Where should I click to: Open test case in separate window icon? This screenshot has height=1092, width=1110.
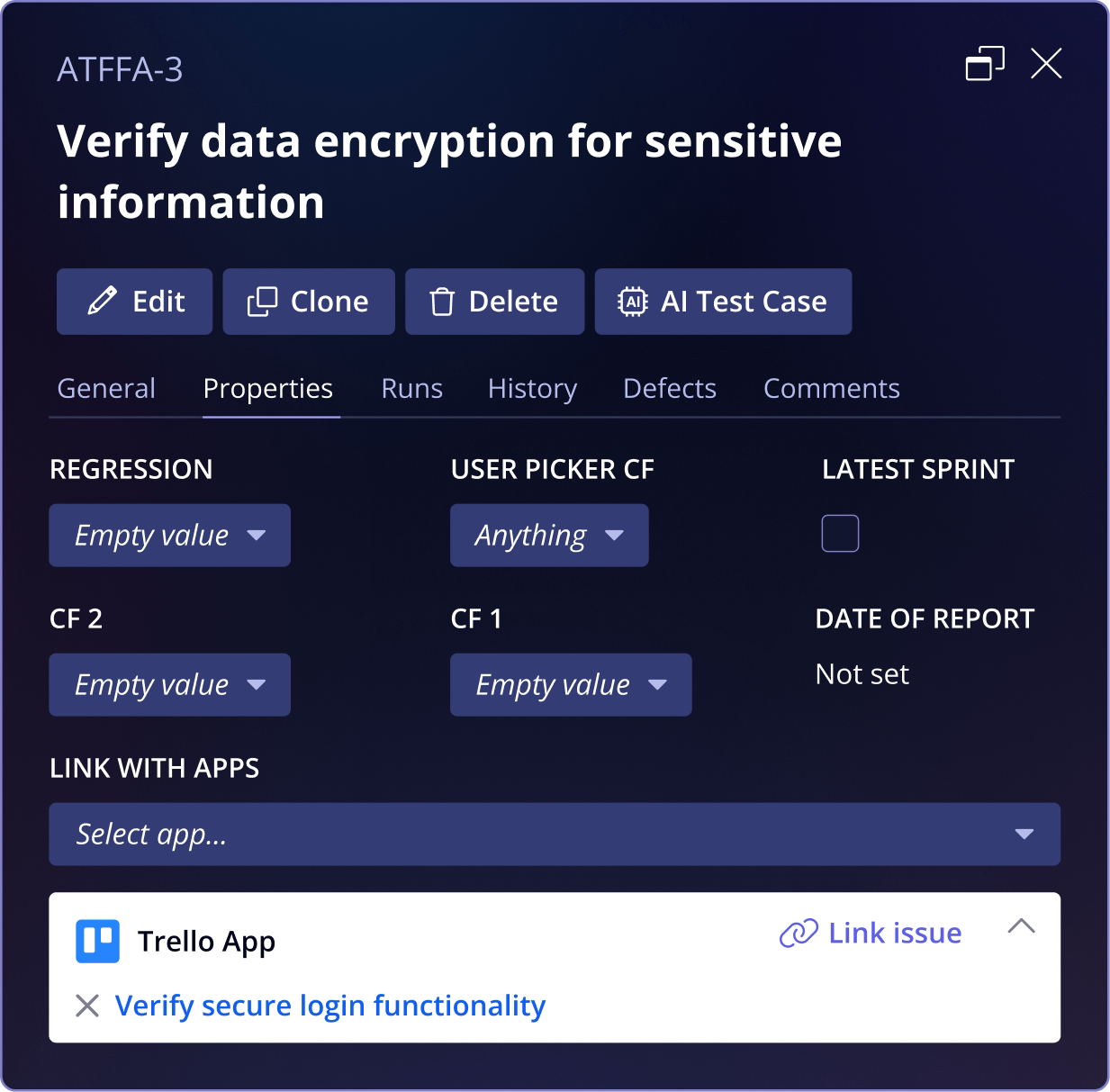pos(985,64)
